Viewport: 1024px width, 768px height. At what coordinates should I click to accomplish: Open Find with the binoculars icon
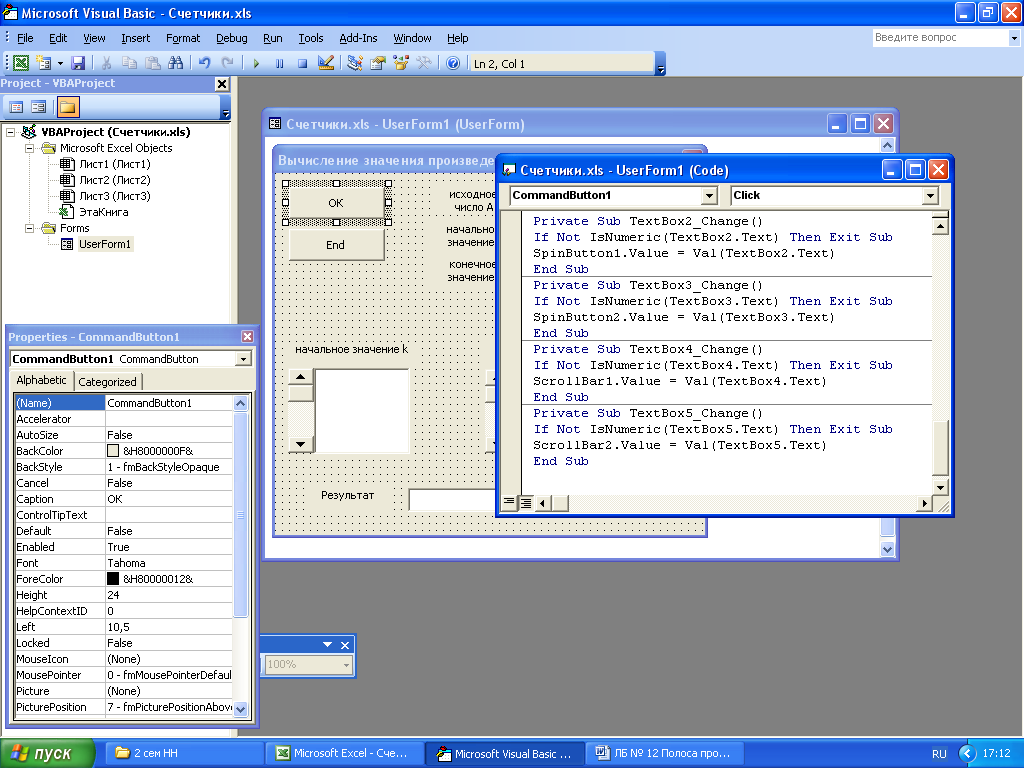(175, 63)
